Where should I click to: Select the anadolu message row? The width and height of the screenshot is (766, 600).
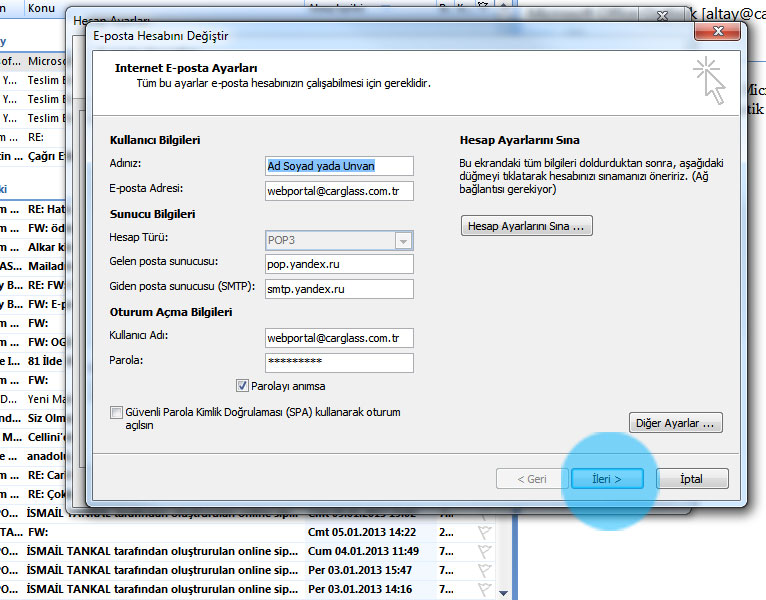(33, 456)
